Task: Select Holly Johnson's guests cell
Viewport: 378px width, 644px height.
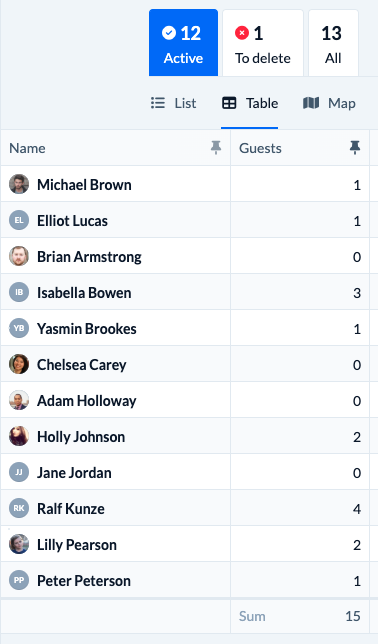Action: pyautogui.click(x=300, y=436)
